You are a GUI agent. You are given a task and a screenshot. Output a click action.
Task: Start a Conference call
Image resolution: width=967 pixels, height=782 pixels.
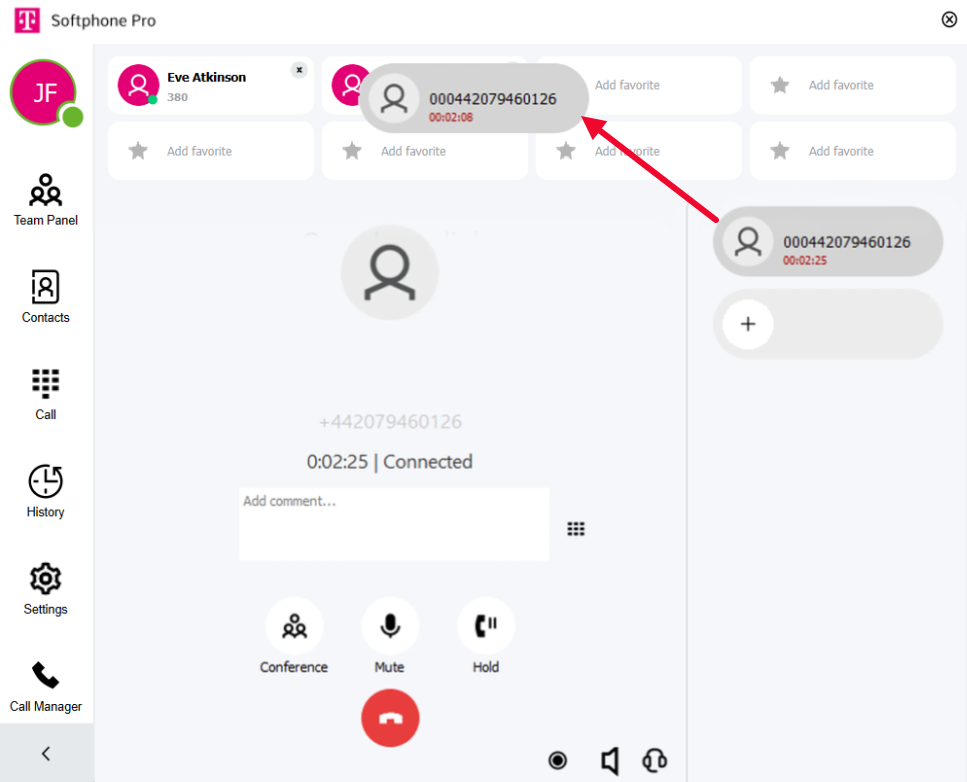(x=294, y=635)
